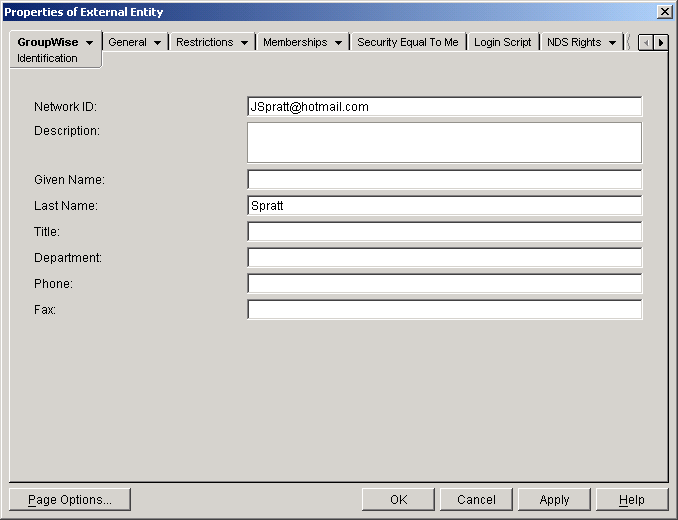Apply the changes with Apply button

pyautogui.click(x=554, y=500)
